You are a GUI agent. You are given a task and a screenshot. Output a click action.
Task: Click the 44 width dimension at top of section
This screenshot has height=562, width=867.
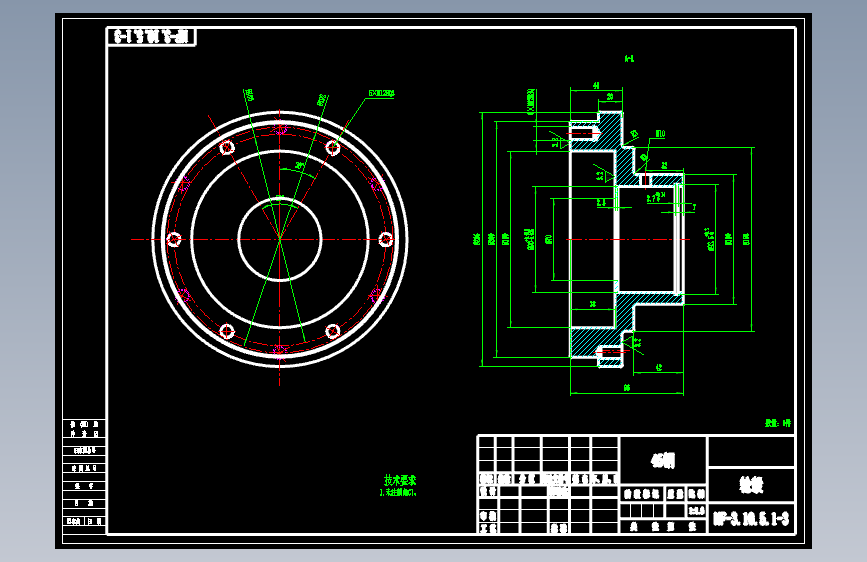pyautogui.click(x=596, y=85)
